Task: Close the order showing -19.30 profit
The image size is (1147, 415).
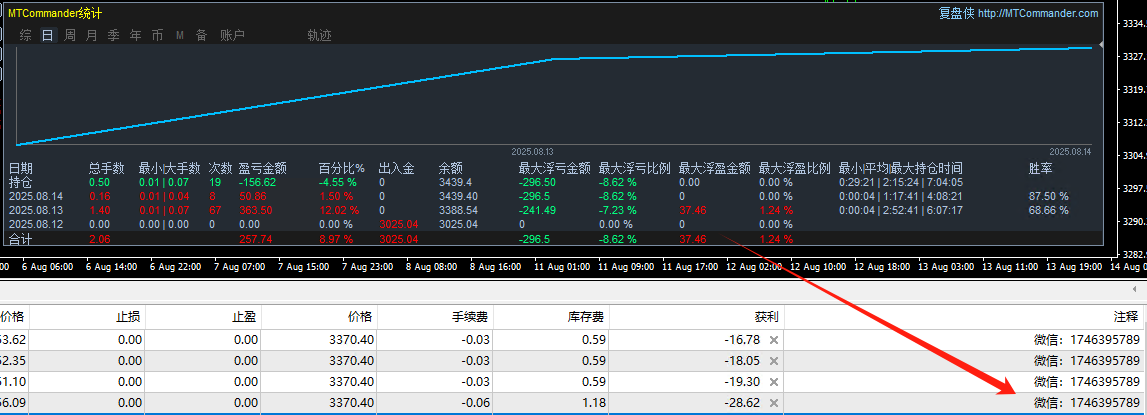Action: pos(773,381)
